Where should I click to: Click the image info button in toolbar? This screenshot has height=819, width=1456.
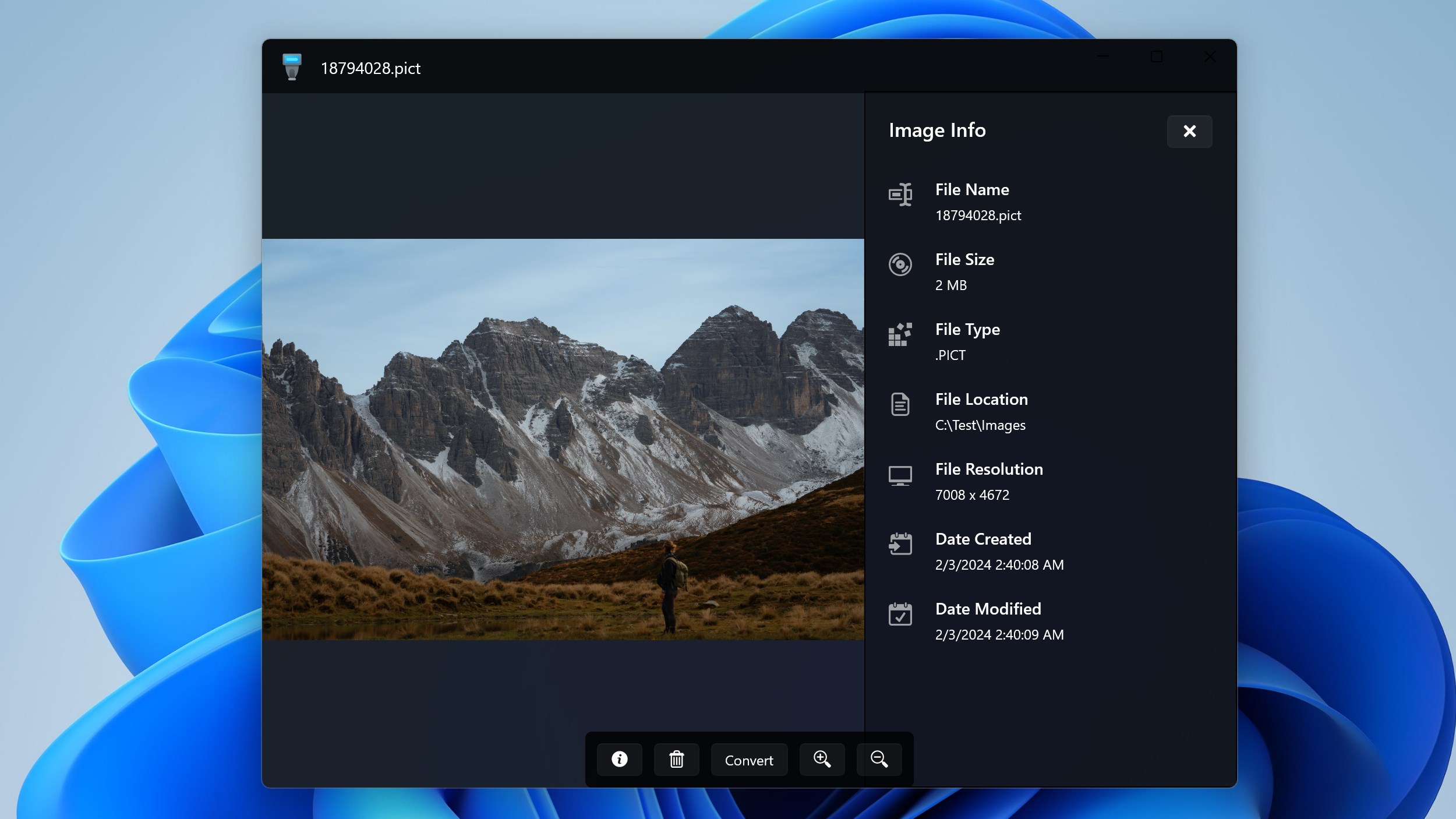click(x=619, y=759)
